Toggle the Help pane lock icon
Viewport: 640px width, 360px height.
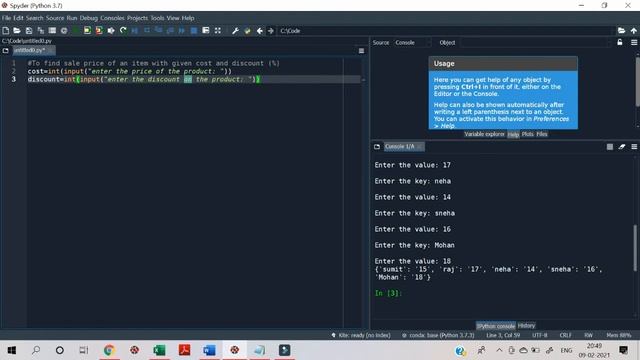[x=620, y=42]
